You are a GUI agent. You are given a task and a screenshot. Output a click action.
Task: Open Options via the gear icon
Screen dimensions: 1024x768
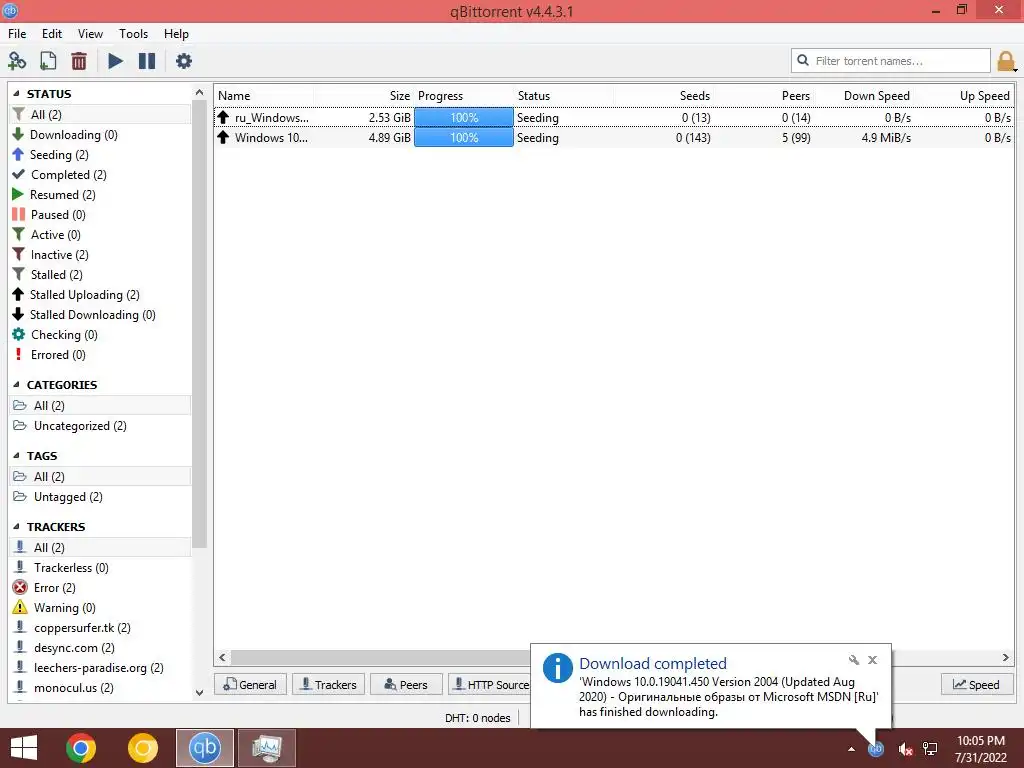click(x=184, y=61)
